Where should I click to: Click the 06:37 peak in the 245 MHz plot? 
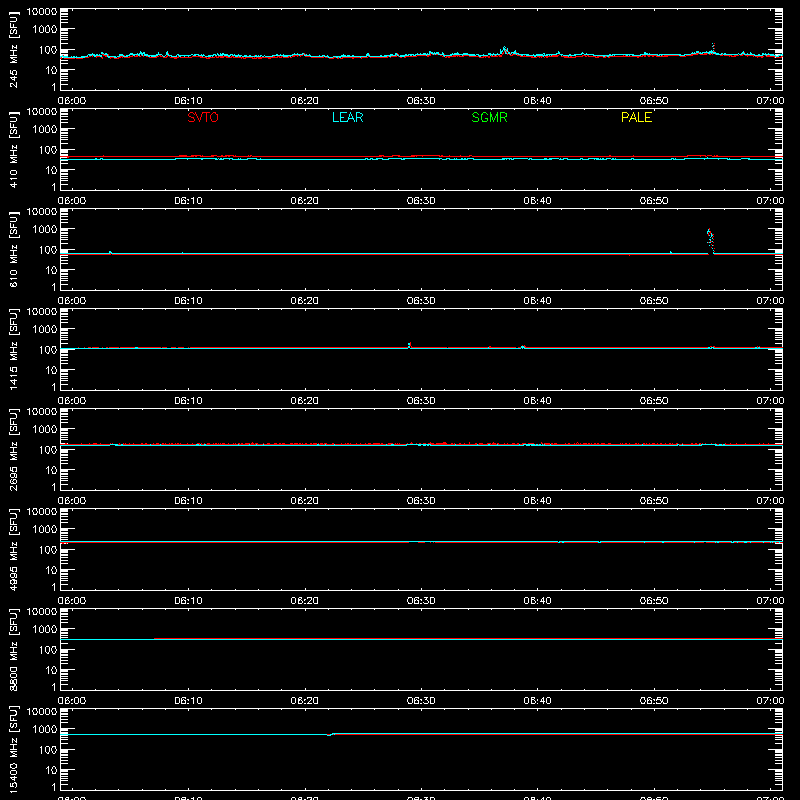[x=504, y=50]
